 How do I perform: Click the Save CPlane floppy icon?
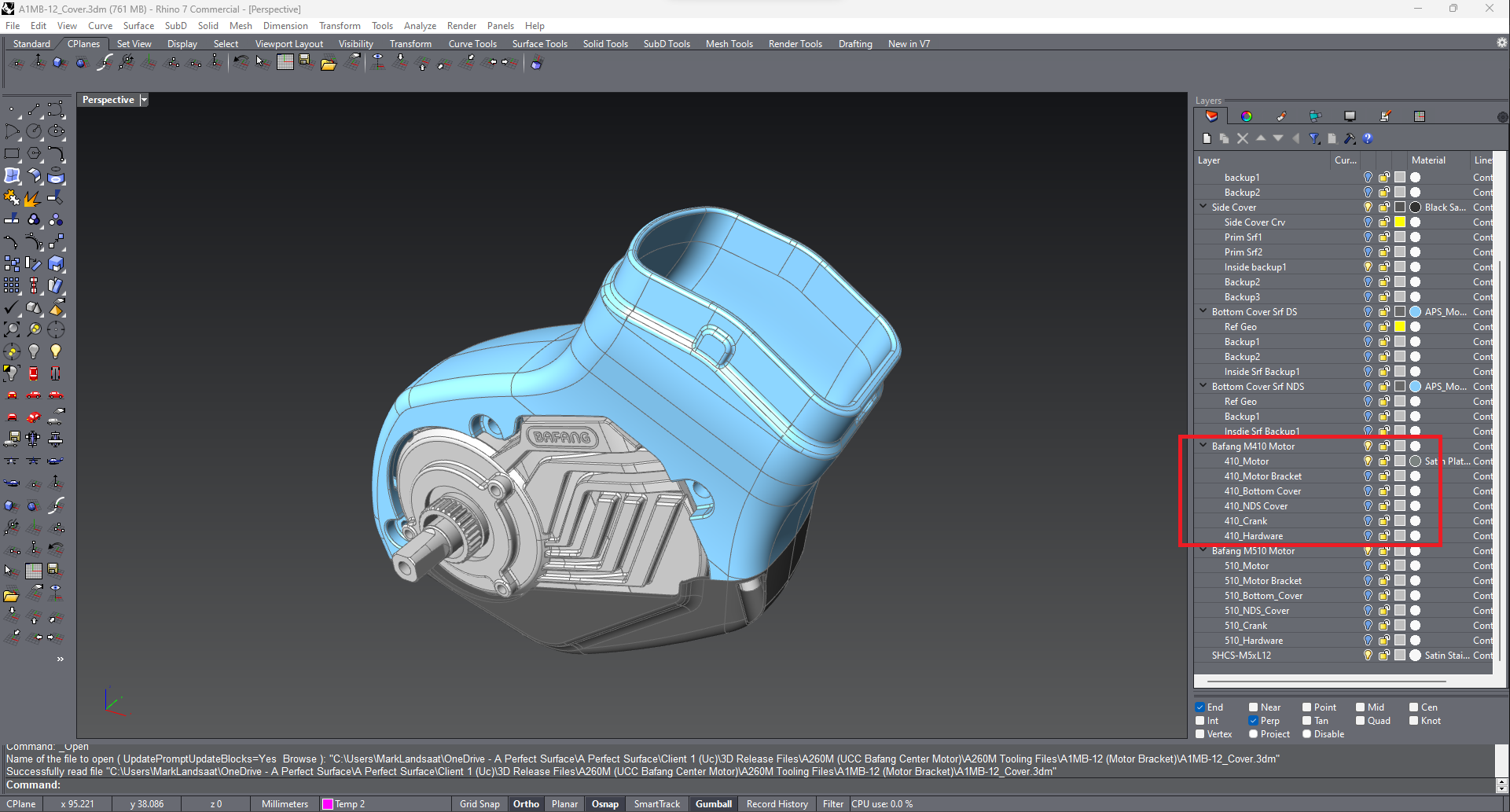pyautogui.click(x=305, y=62)
